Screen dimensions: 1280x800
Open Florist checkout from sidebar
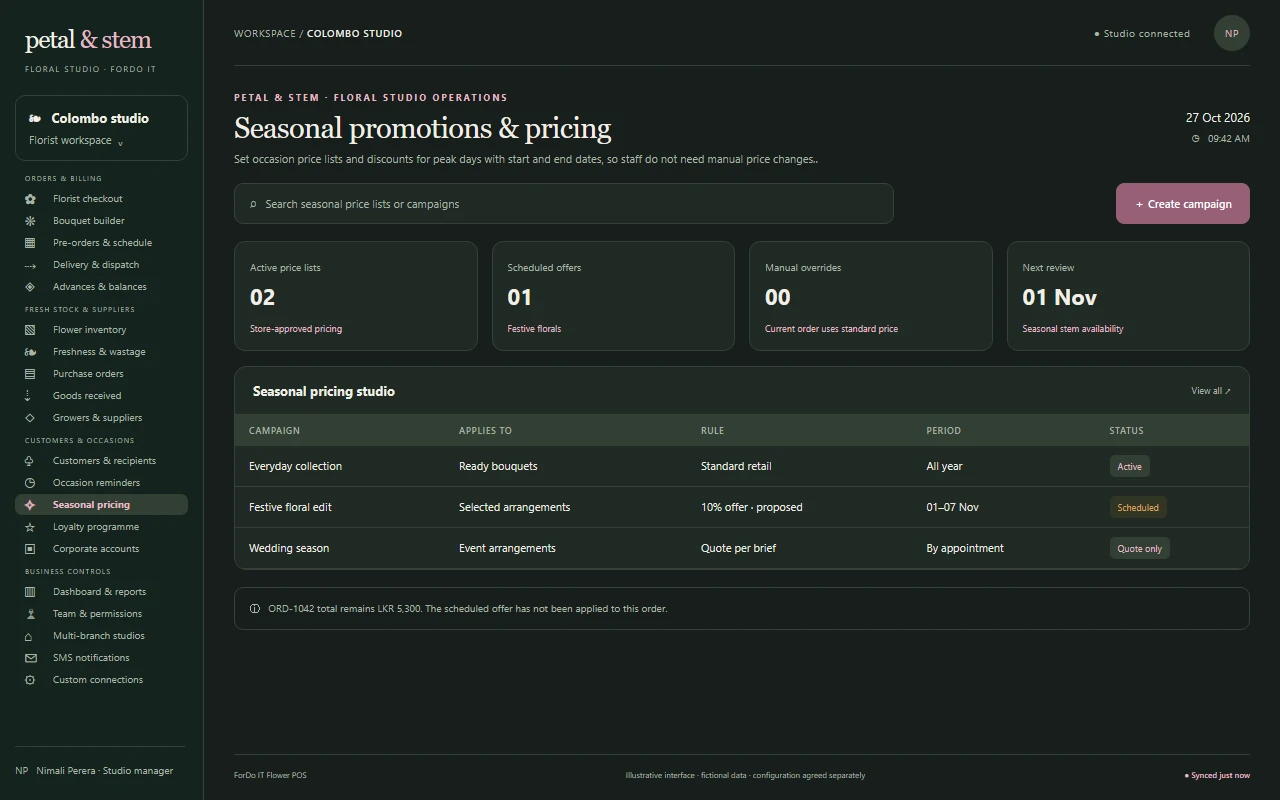point(101,199)
